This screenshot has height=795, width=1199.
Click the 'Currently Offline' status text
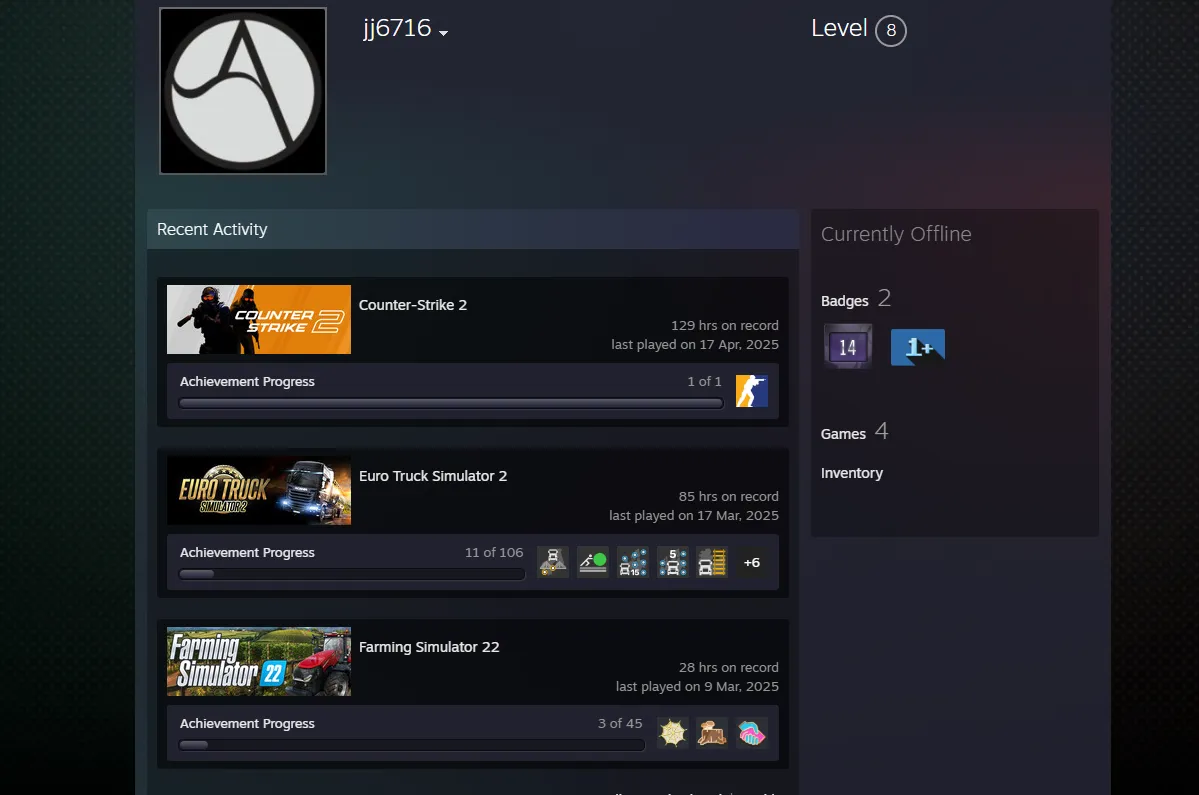pos(896,234)
